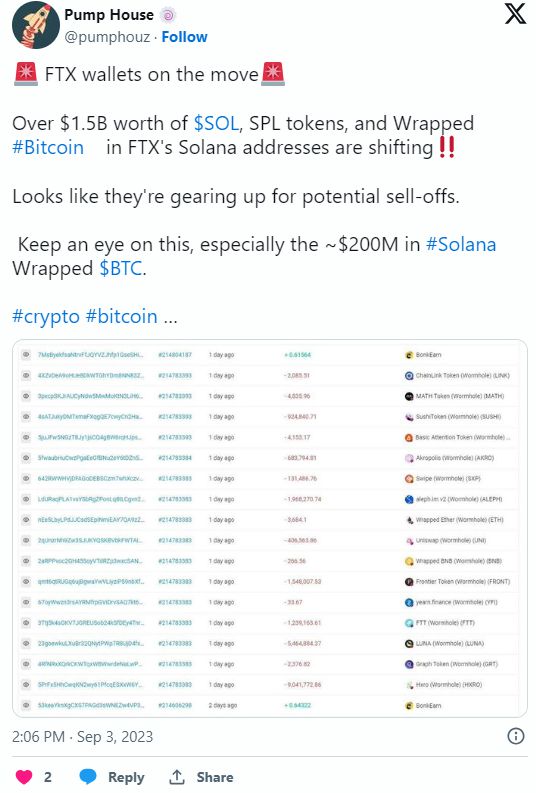Toggle the eye icon on BonkEarn top row
536x793 pixels.
(26, 355)
